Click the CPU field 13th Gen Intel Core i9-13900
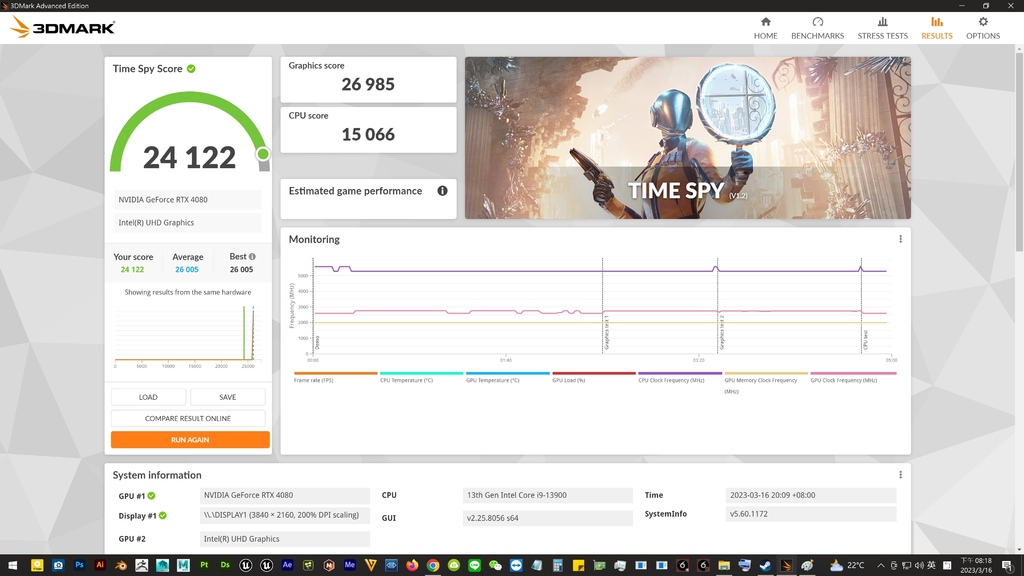This screenshot has width=1024, height=576. pyautogui.click(x=548, y=495)
